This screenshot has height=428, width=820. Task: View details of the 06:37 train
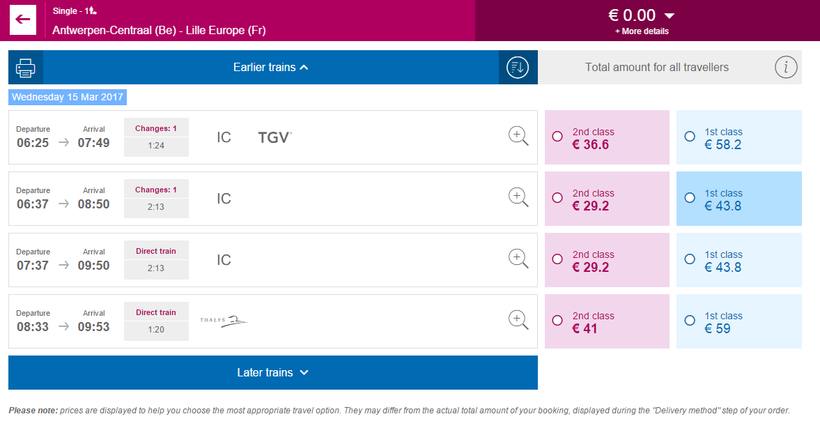pyautogui.click(x=518, y=198)
